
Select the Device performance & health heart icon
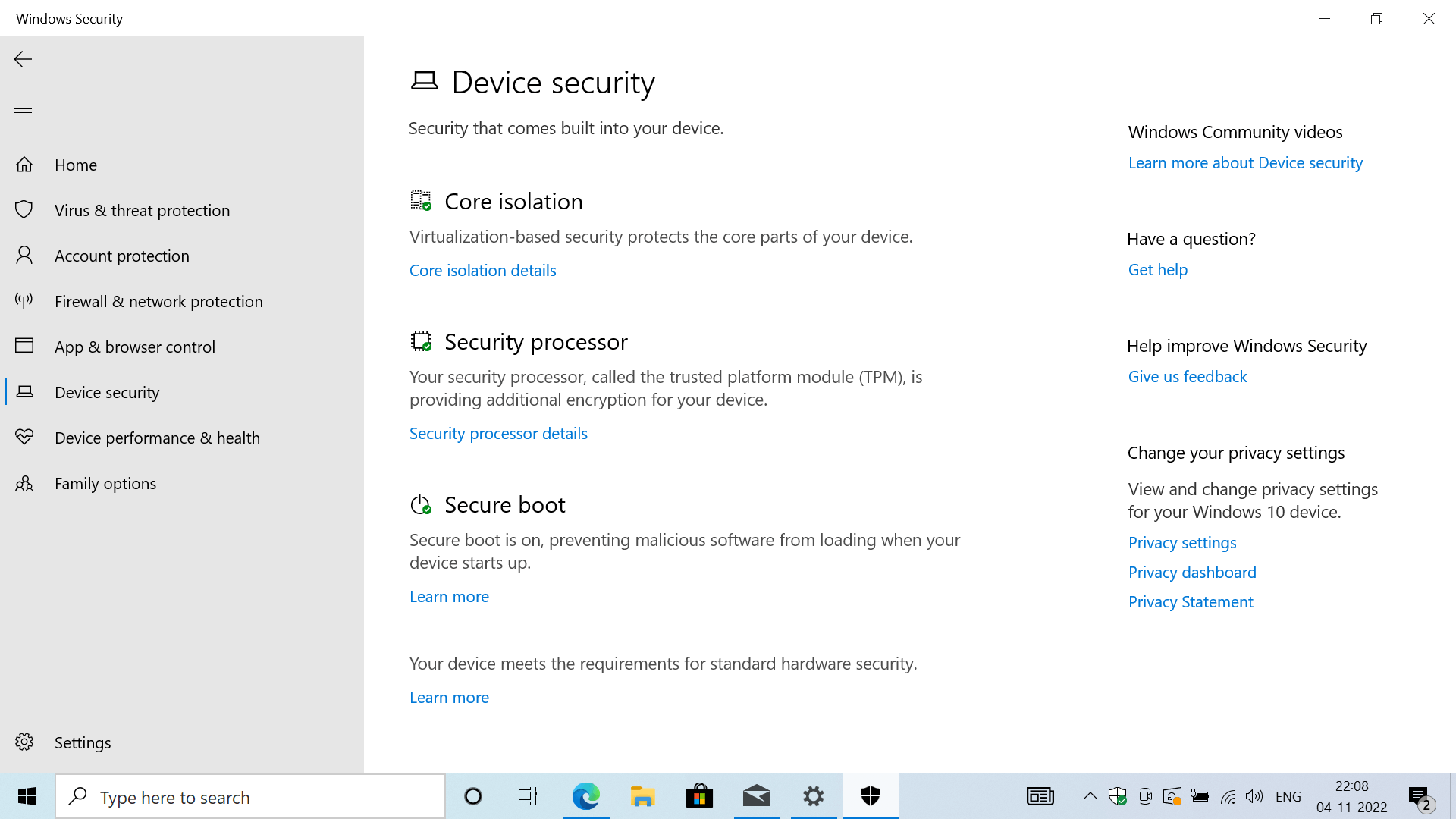click(24, 437)
